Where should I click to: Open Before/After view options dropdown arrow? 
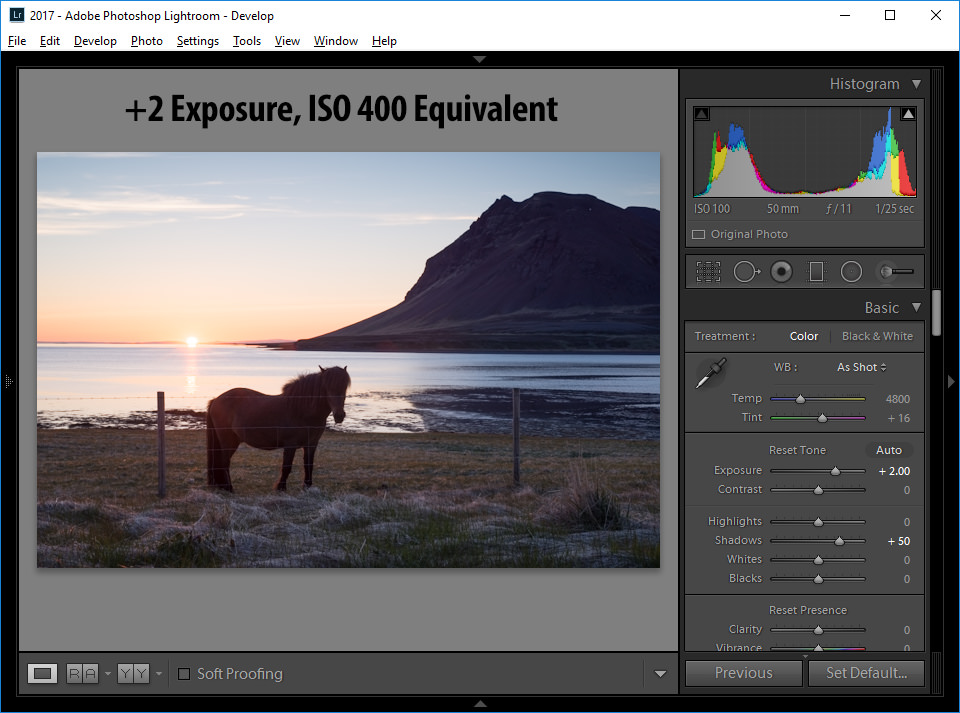(x=159, y=674)
